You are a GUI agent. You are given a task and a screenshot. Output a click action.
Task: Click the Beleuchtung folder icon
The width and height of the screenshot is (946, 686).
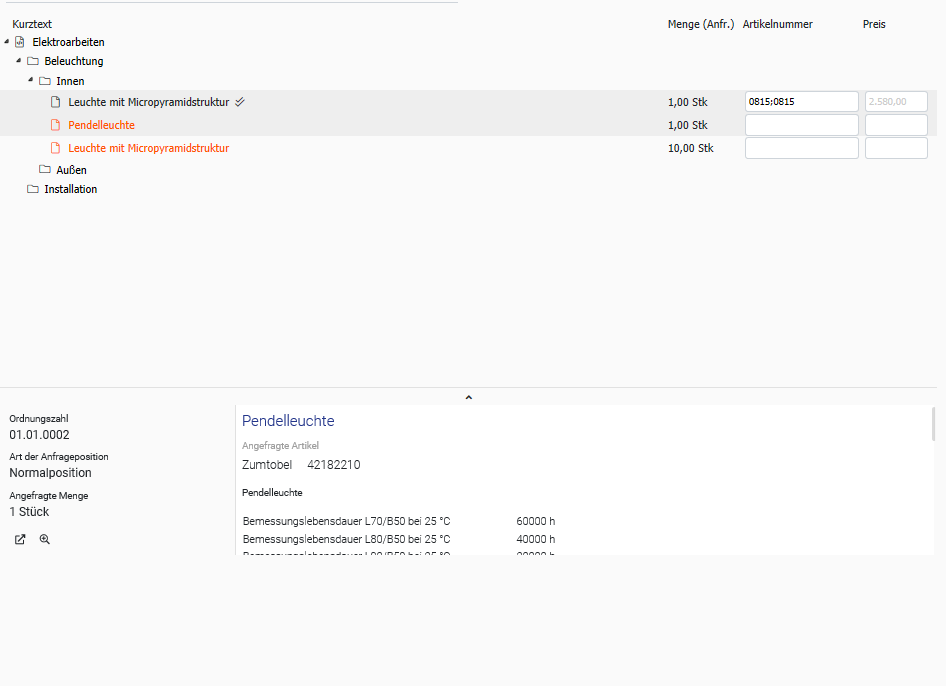33,61
